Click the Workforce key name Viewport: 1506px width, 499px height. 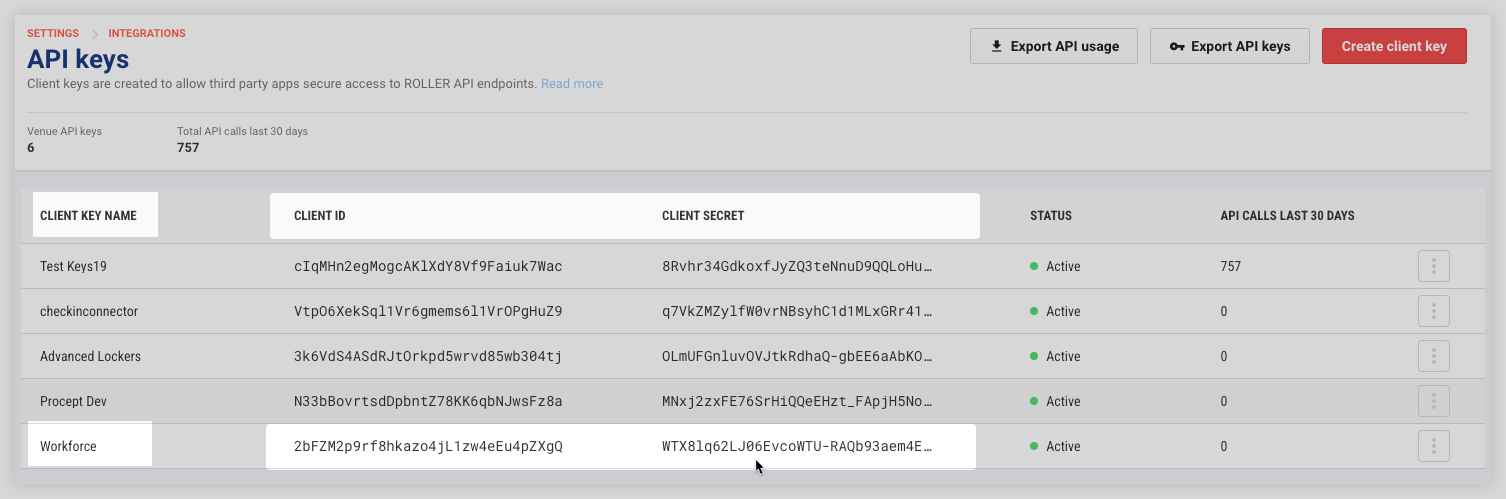coord(68,446)
